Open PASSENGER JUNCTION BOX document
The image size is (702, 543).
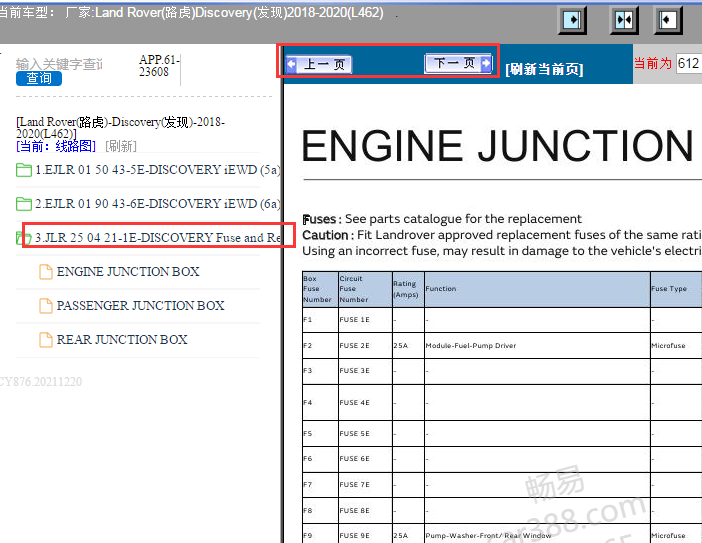pos(141,306)
